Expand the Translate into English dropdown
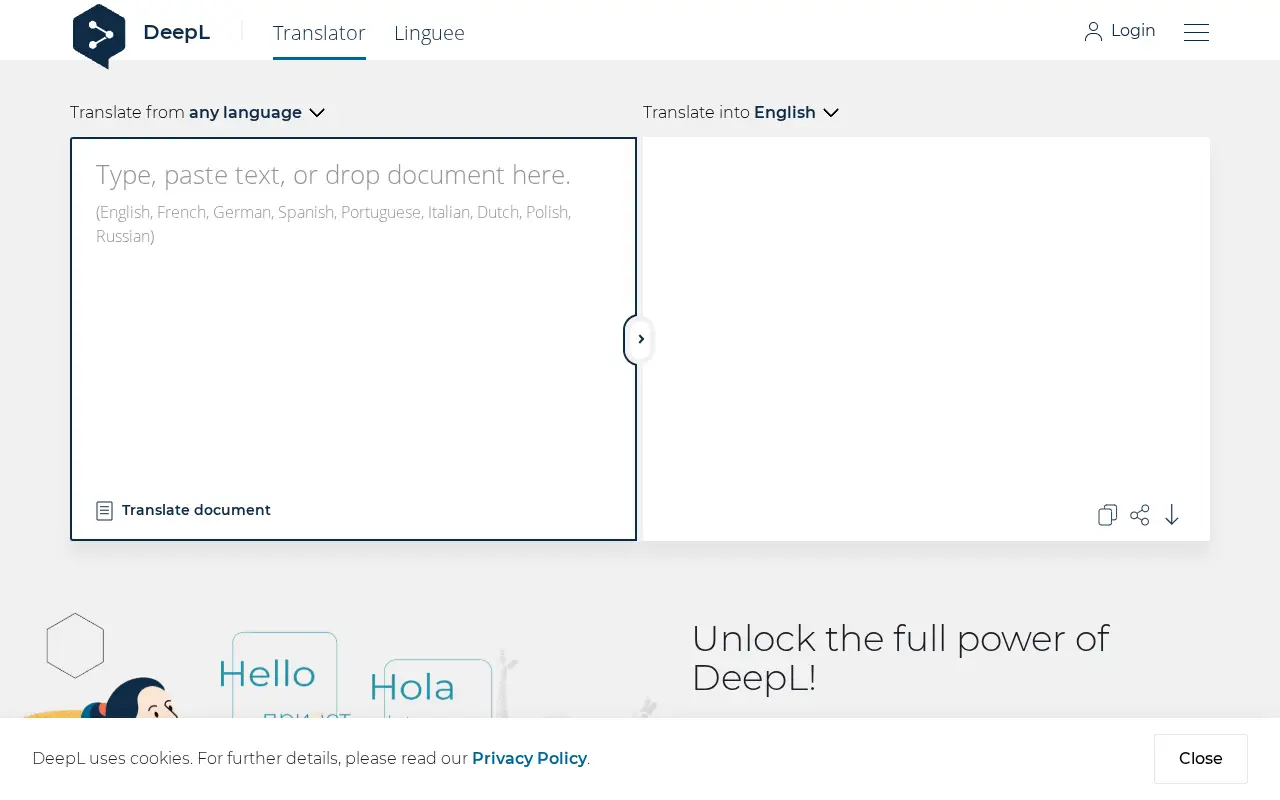This screenshot has height=800, width=1280. pyautogui.click(x=741, y=112)
